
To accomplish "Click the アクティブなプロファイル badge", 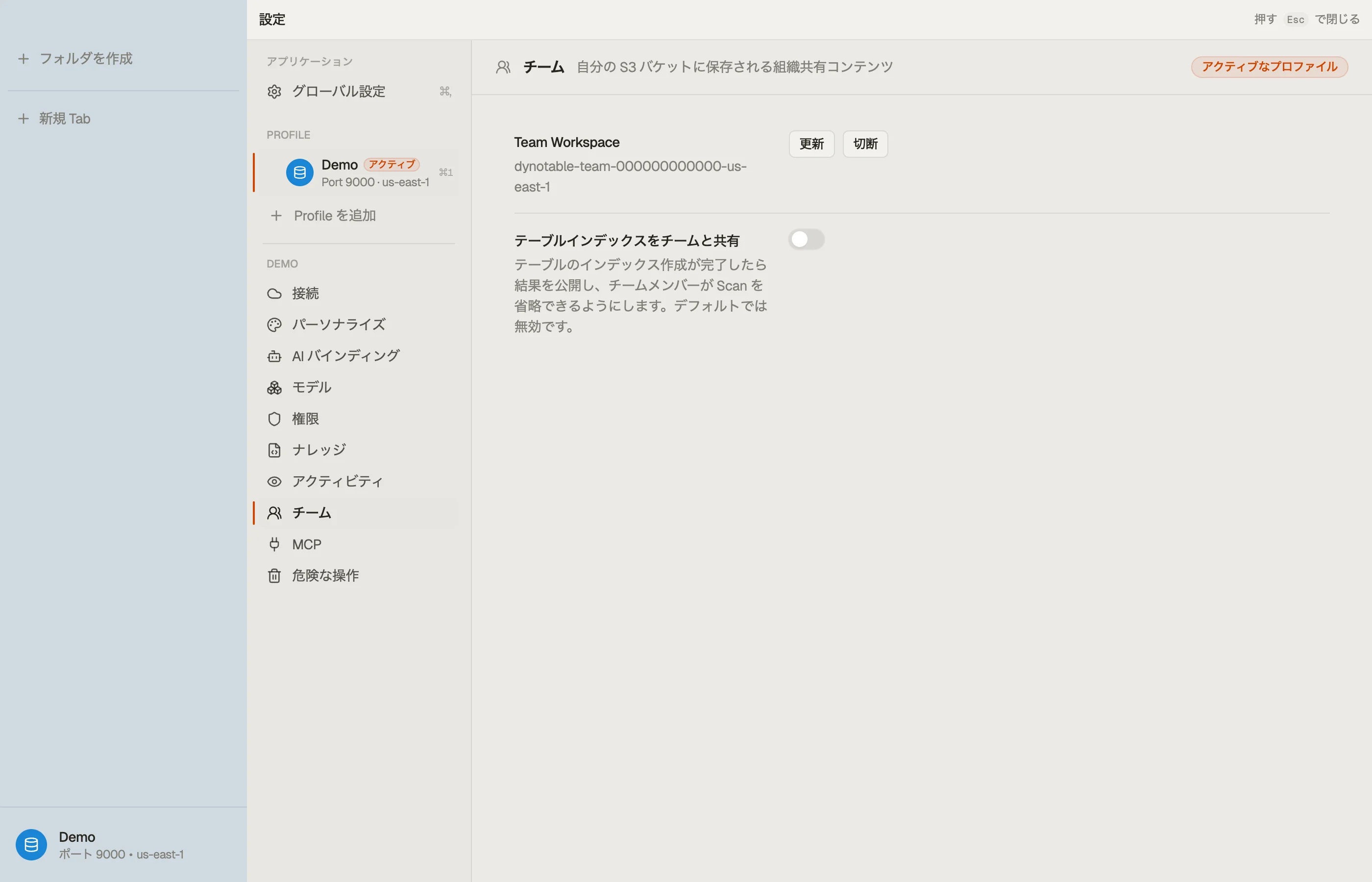I will [1270, 67].
